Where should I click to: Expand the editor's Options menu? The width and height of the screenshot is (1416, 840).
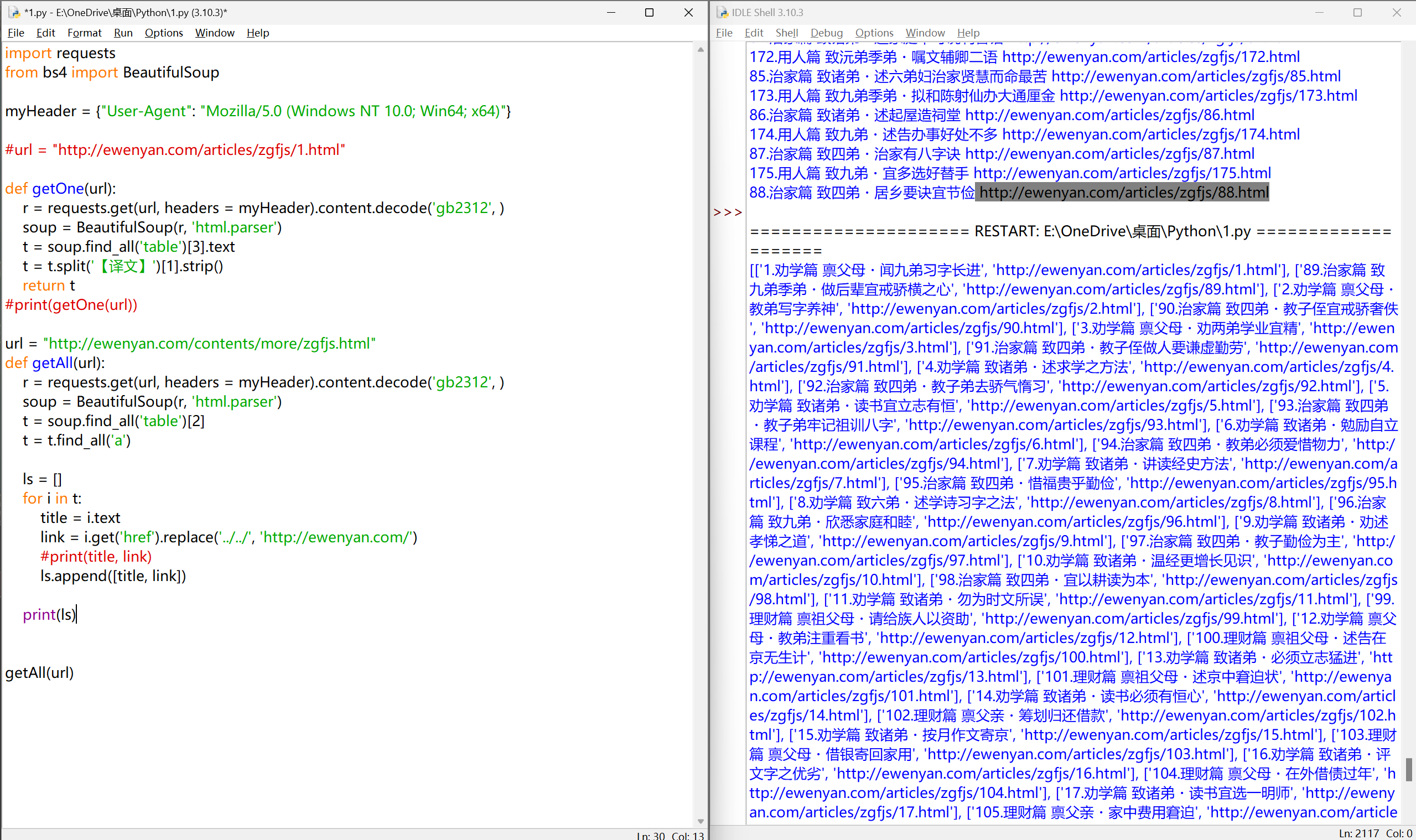164,33
